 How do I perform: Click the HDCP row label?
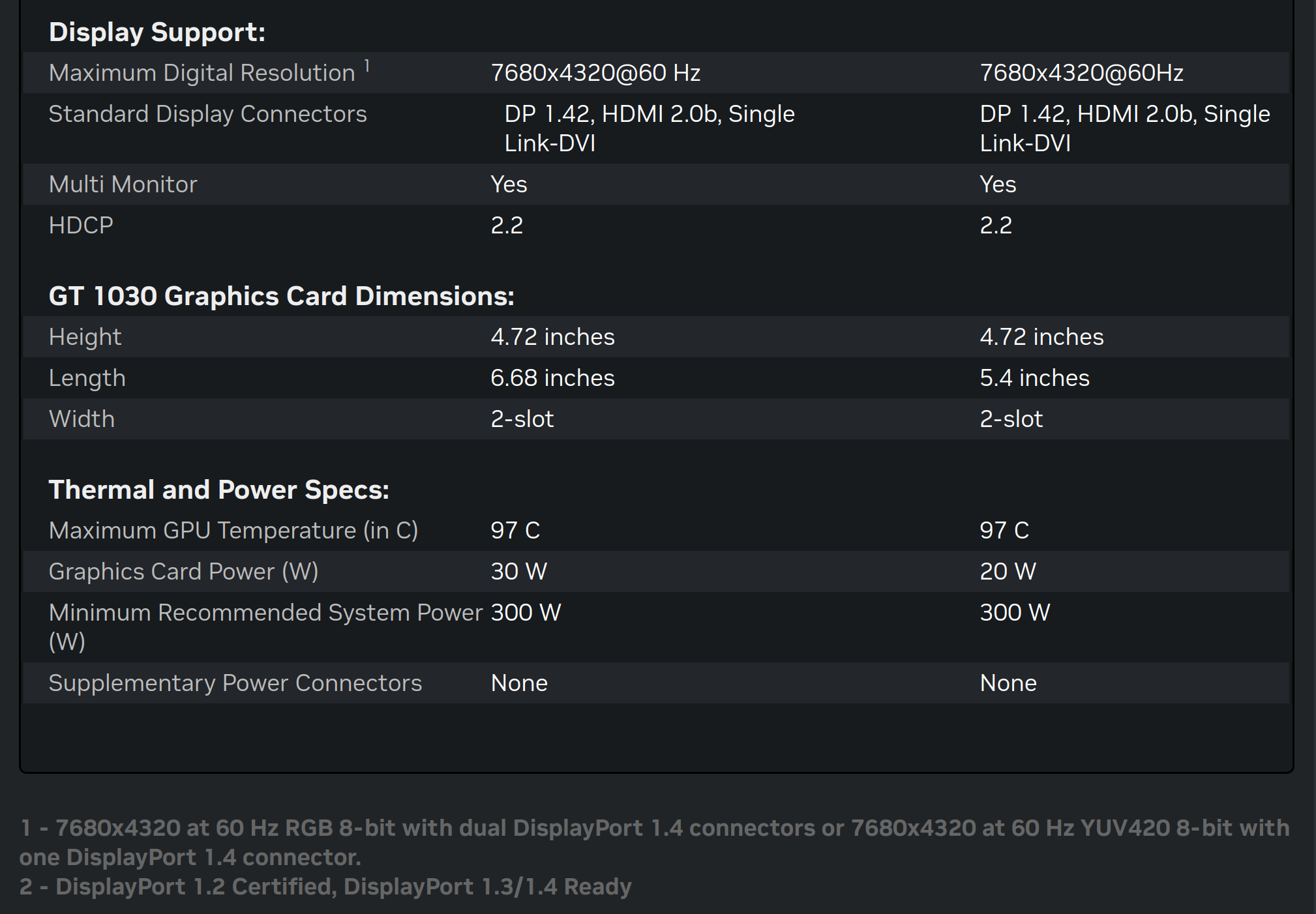pyautogui.click(x=81, y=225)
